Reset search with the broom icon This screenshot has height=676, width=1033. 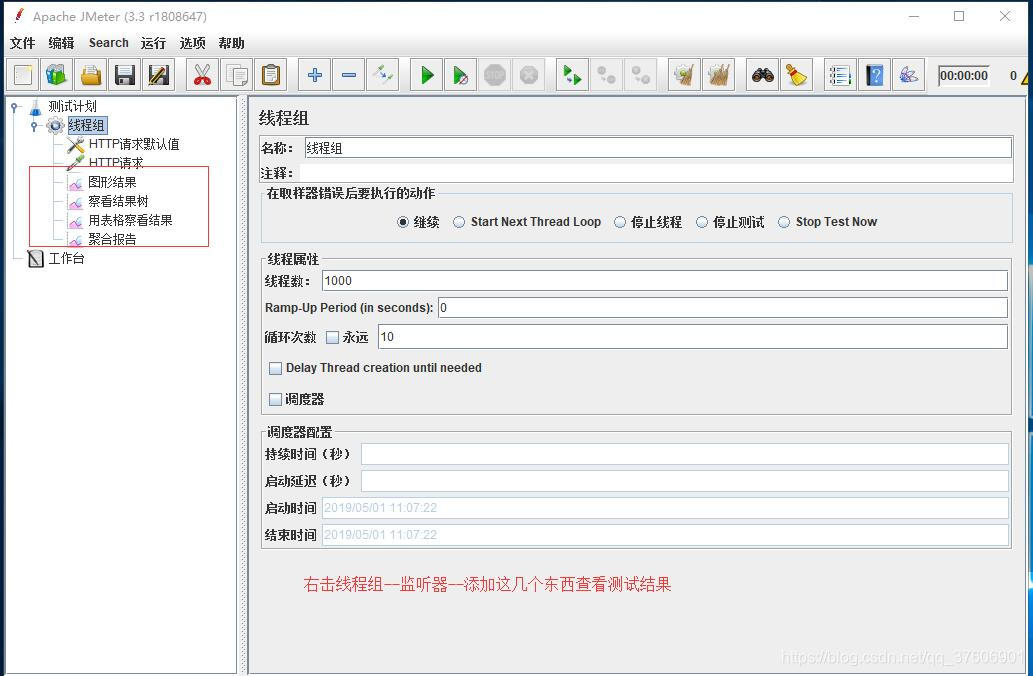point(796,75)
